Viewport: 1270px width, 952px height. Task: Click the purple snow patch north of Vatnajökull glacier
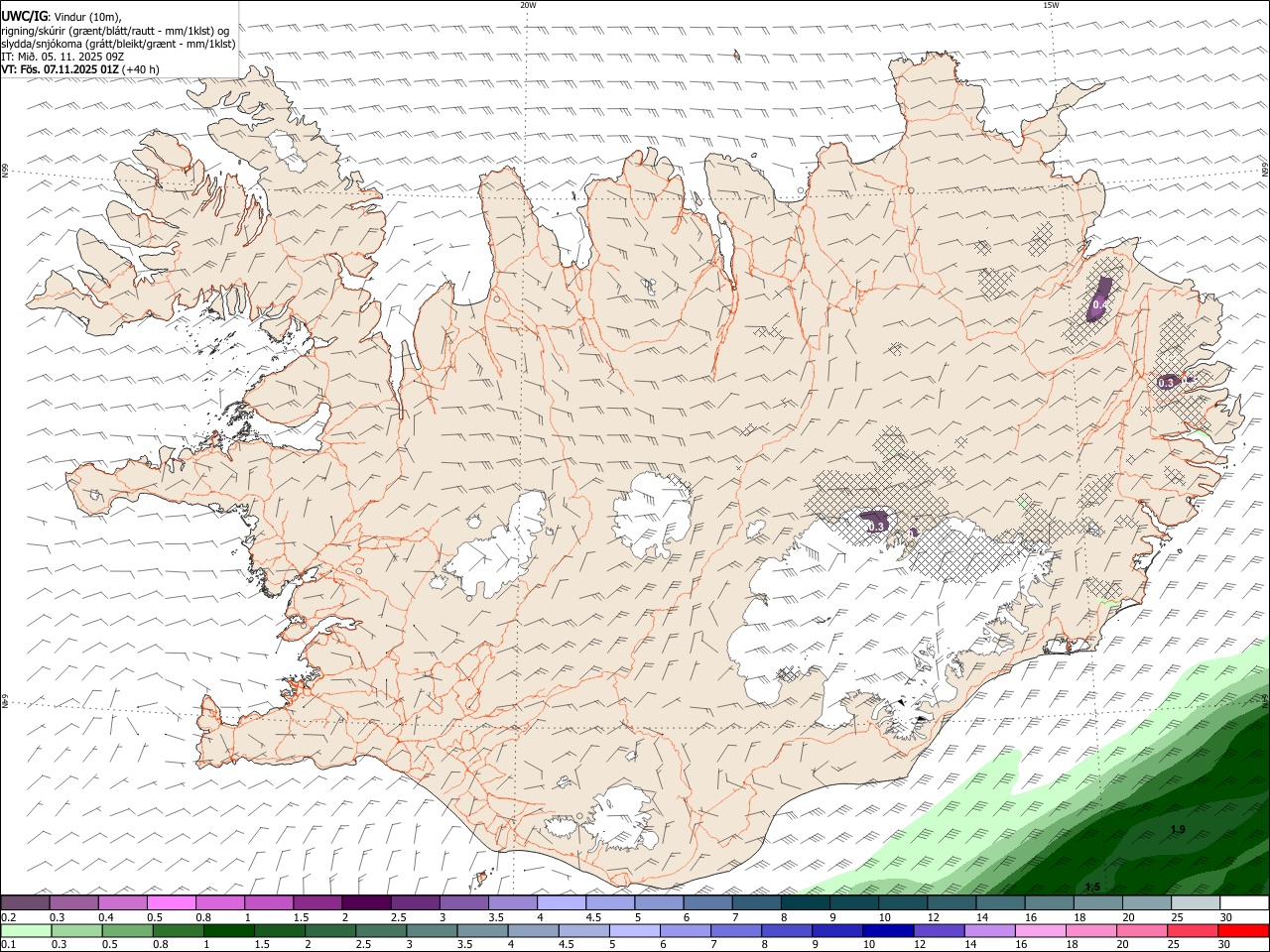875,522
